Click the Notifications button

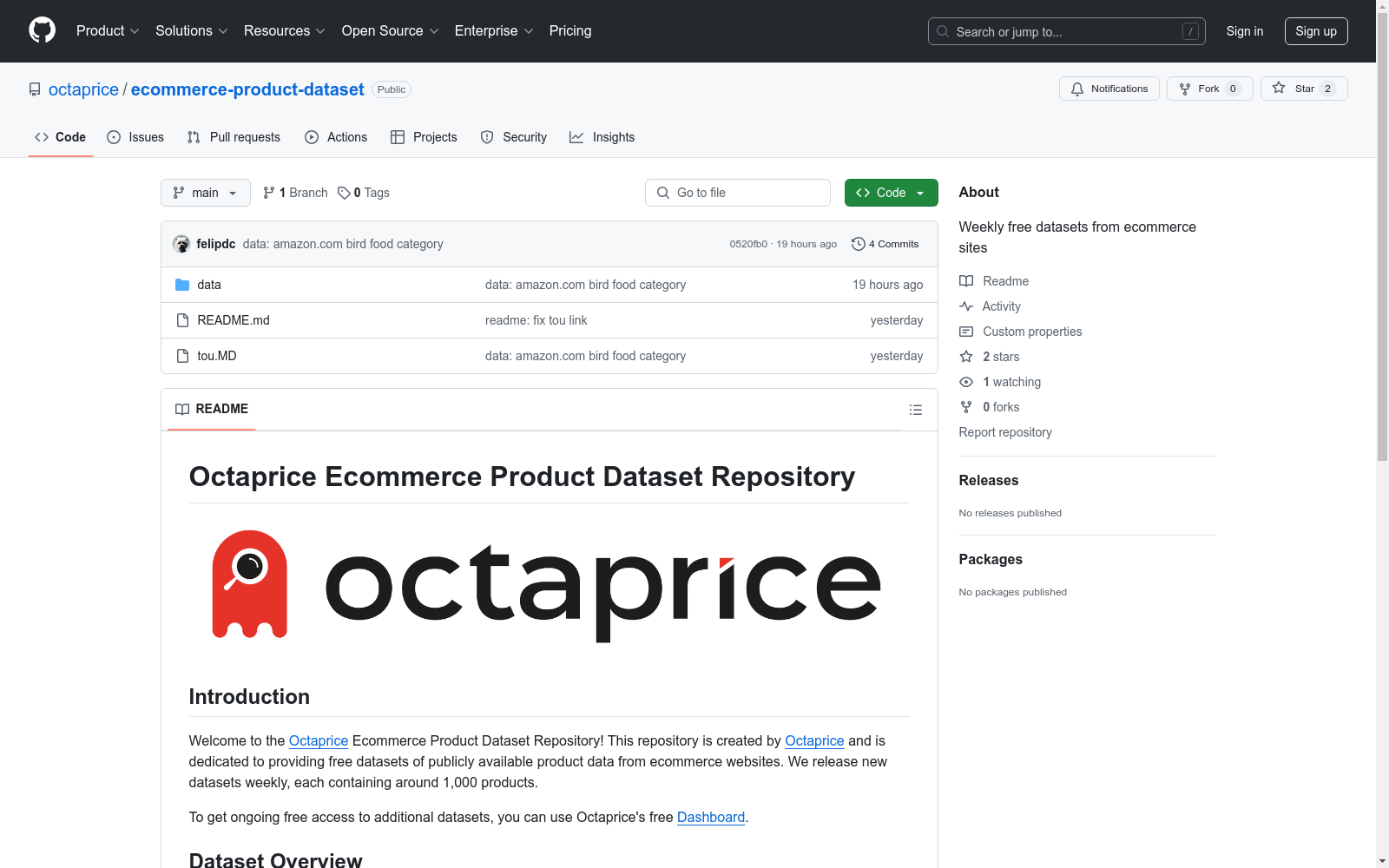coord(1109,89)
